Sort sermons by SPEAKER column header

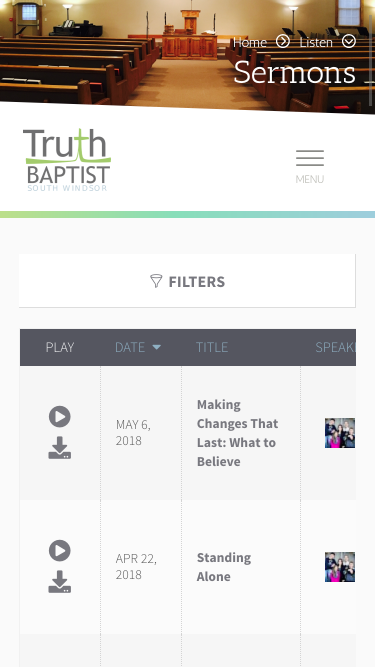tap(335, 347)
